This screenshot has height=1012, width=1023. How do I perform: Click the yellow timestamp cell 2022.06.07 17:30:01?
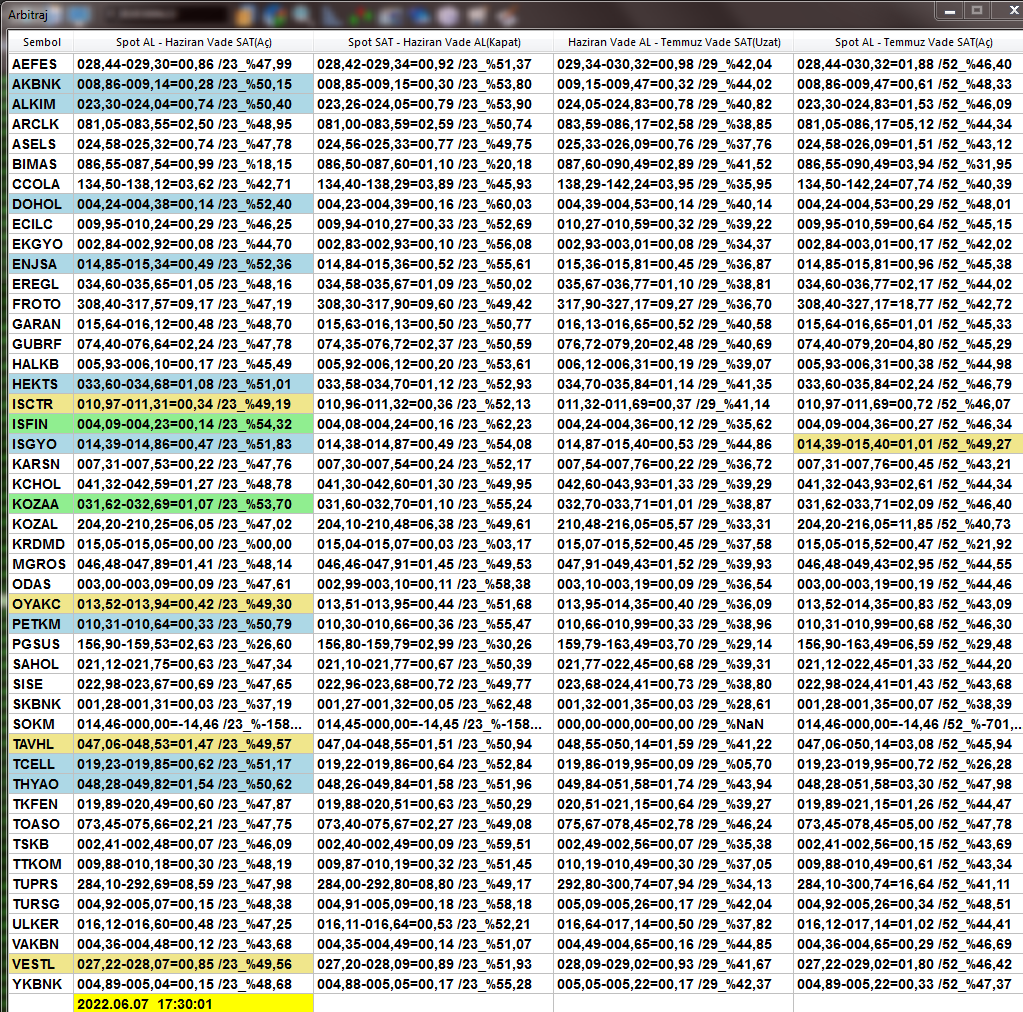pos(194,1004)
